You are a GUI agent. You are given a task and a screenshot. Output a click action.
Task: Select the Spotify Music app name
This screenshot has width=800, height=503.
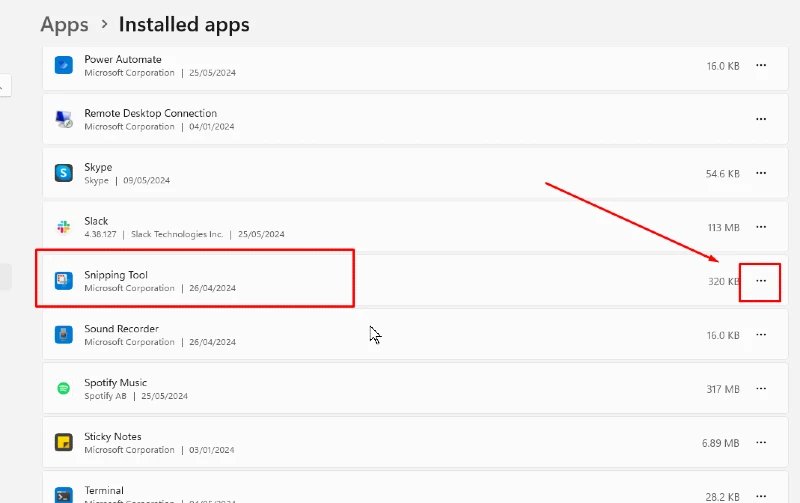coord(115,383)
